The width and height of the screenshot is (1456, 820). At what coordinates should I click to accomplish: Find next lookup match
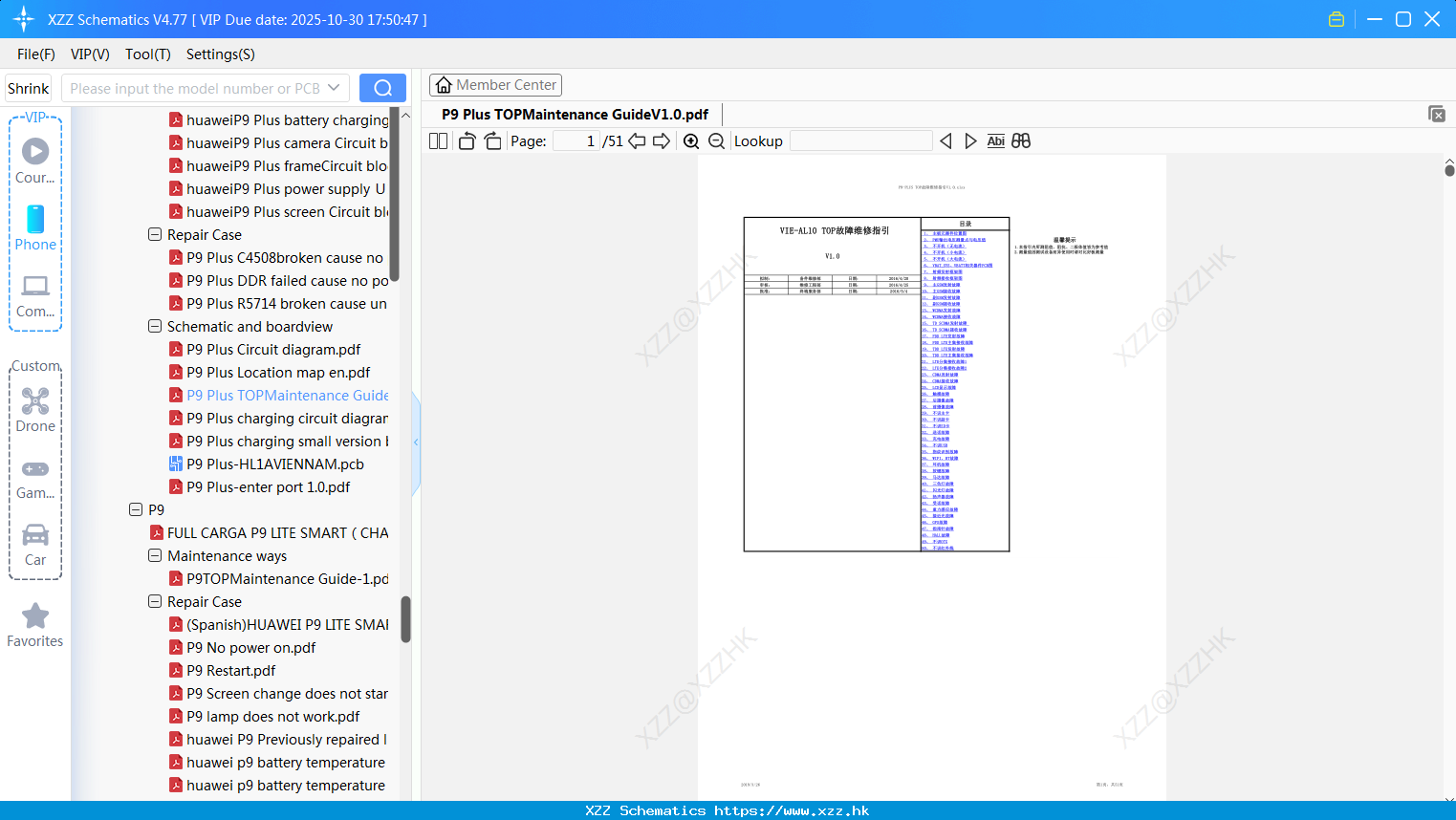[970, 140]
